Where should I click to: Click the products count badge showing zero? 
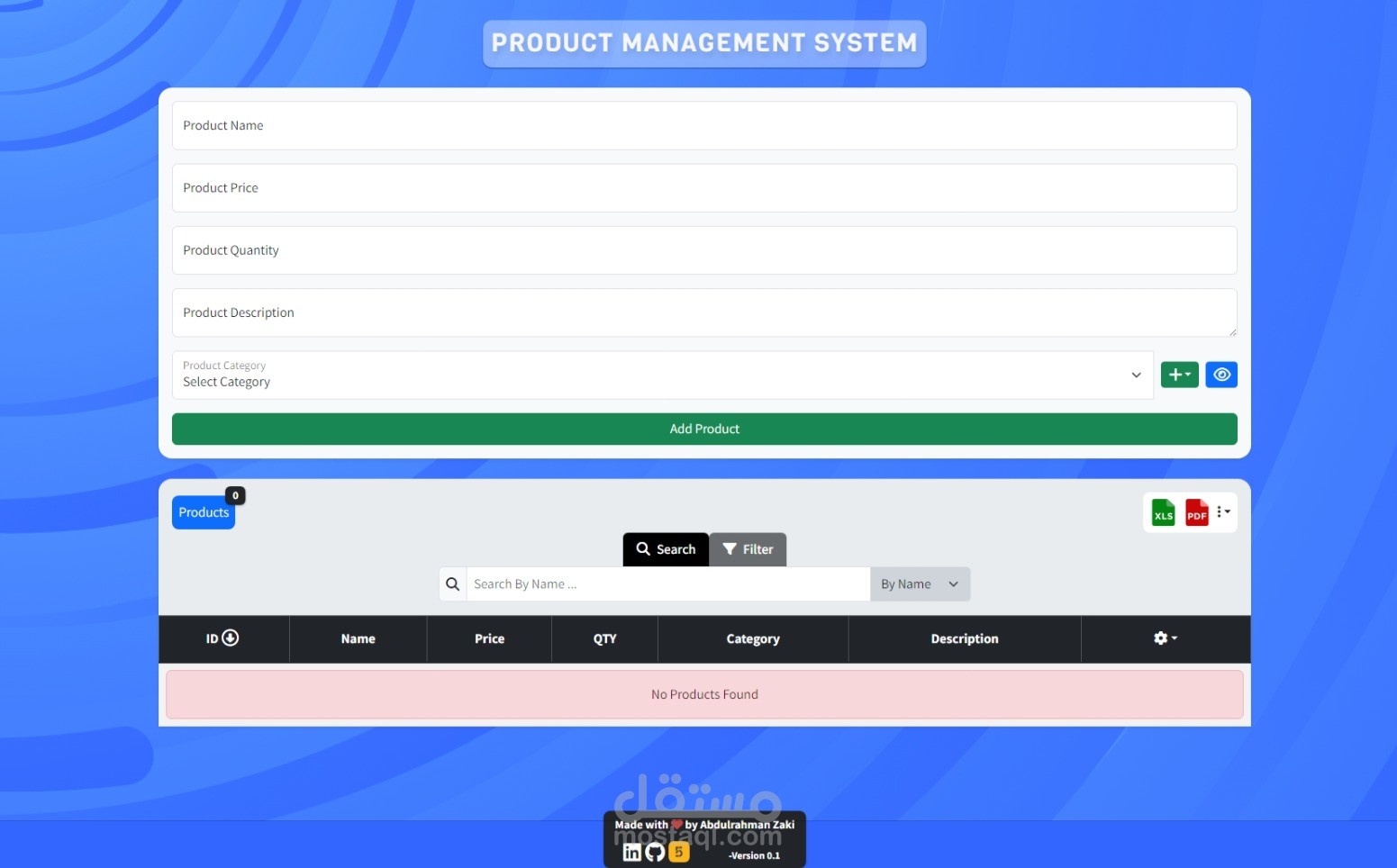pyautogui.click(x=234, y=494)
